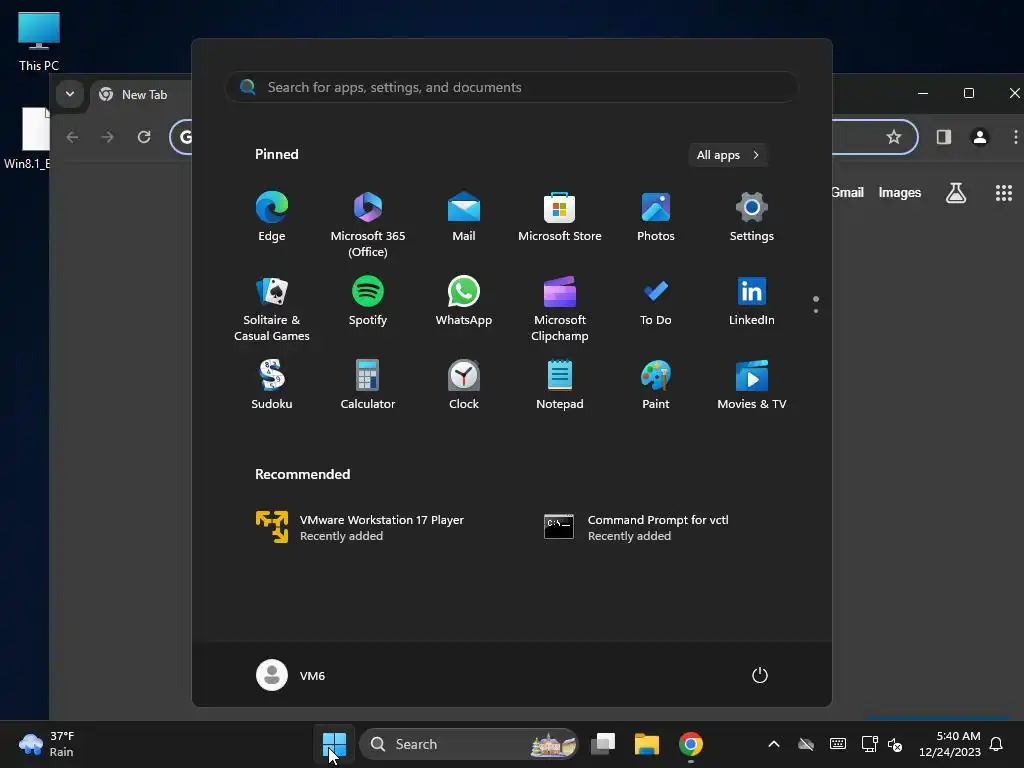
Task: Open Search Labs flask icon in Chrome
Action: click(x=956, y=193)
